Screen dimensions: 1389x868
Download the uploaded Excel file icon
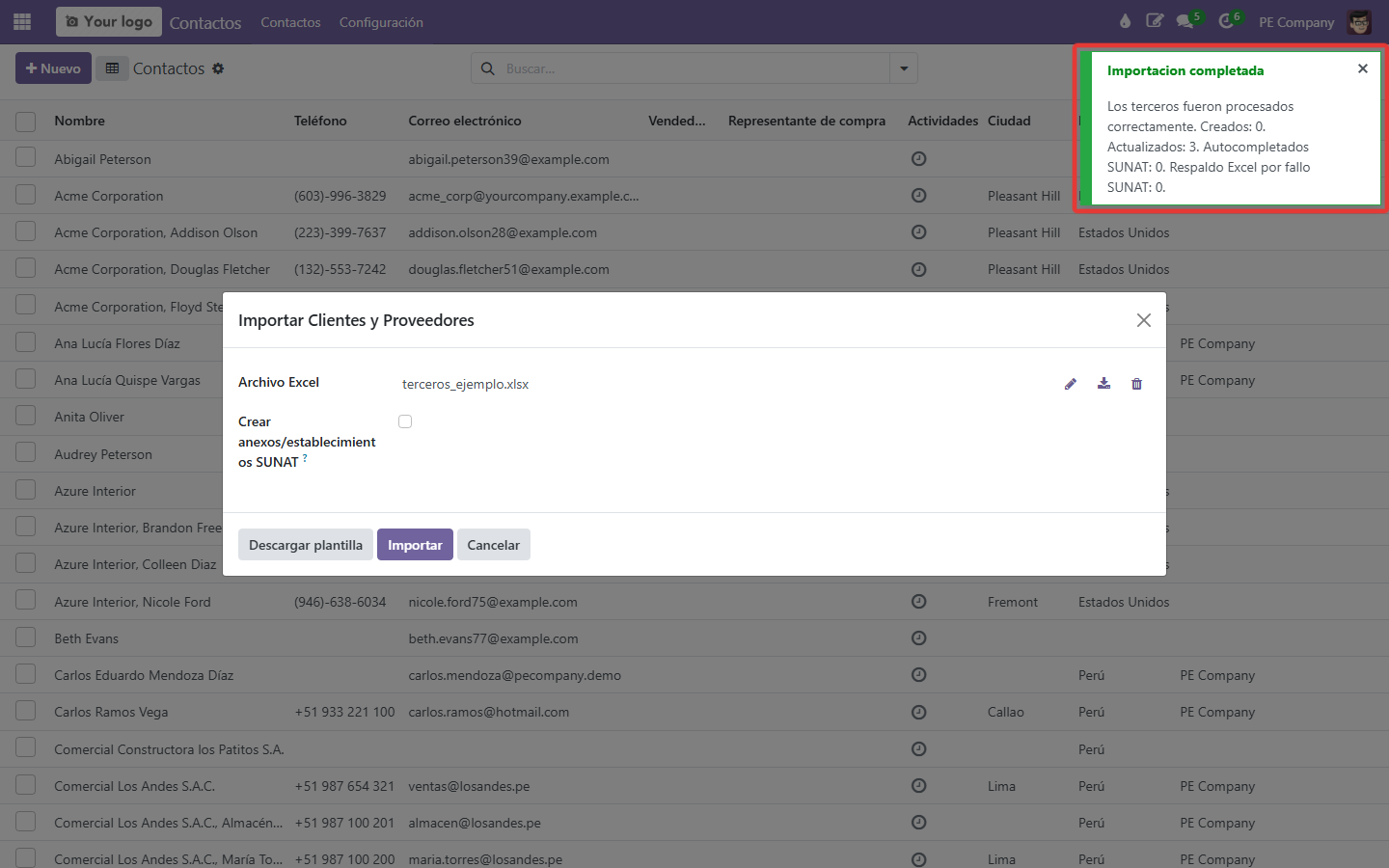click(x=1103, y=384)
